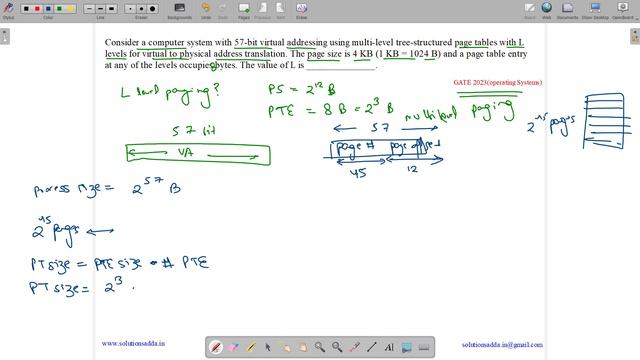Choose the large eraser size

tap(152, 8)
